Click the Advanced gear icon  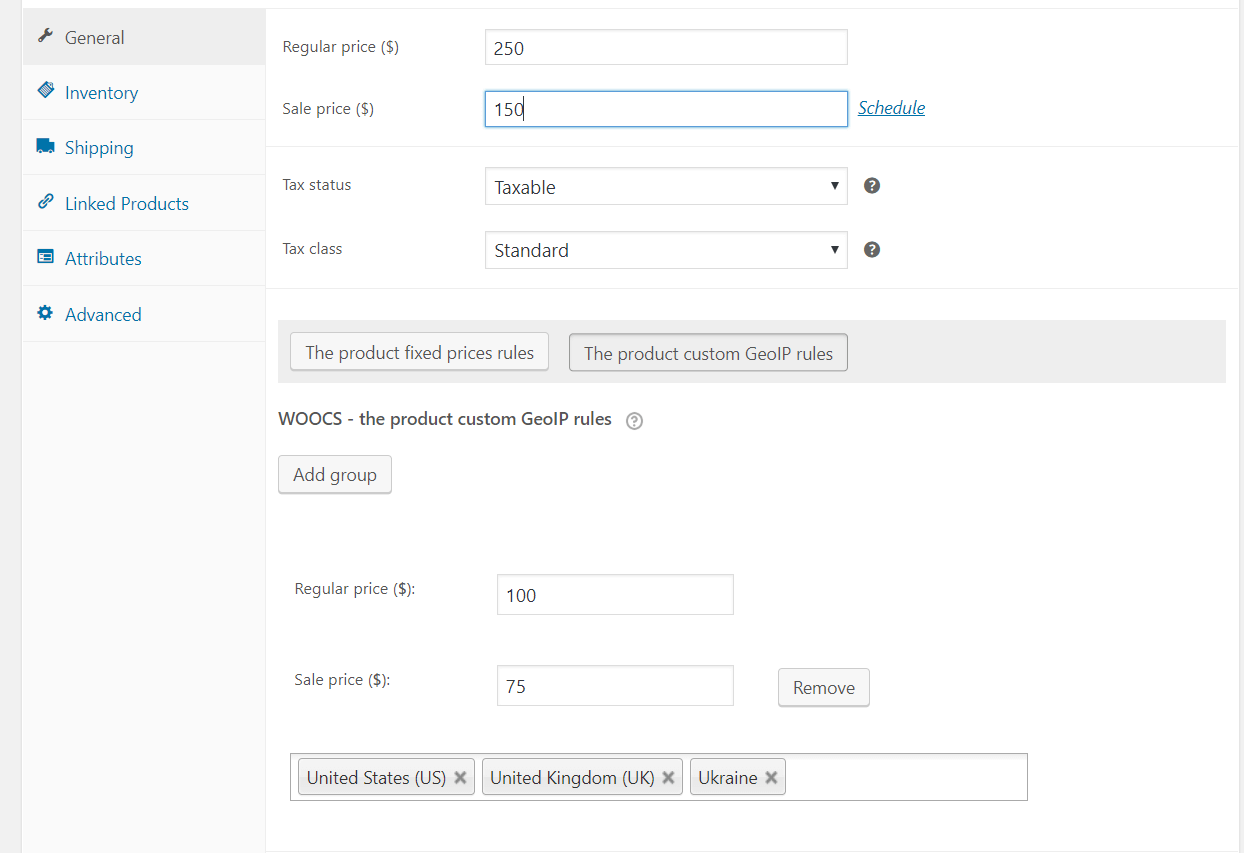[x=45, y=313]
